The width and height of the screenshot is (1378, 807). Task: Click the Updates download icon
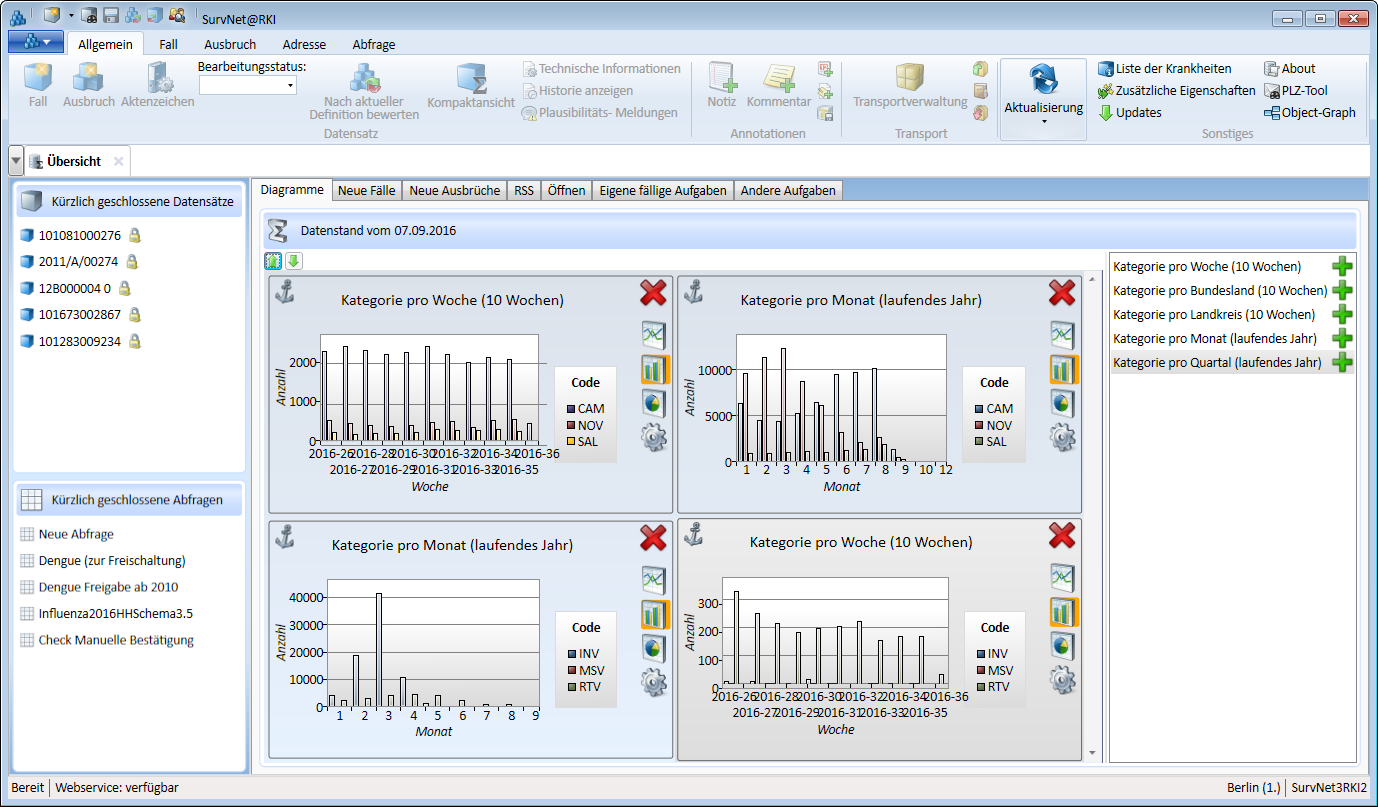pyautogui.click(x=1106, y=113)
